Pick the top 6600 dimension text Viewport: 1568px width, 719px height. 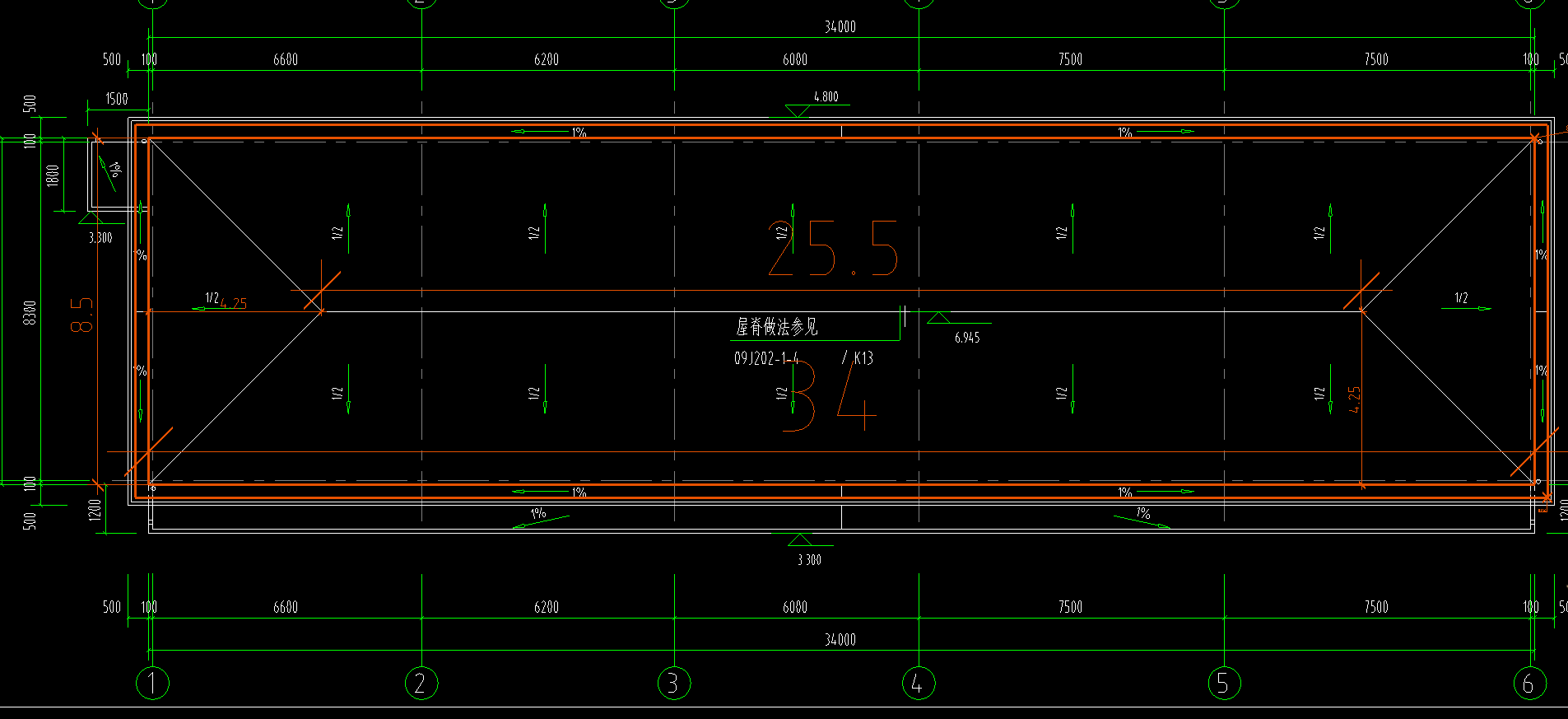(286, 59)
